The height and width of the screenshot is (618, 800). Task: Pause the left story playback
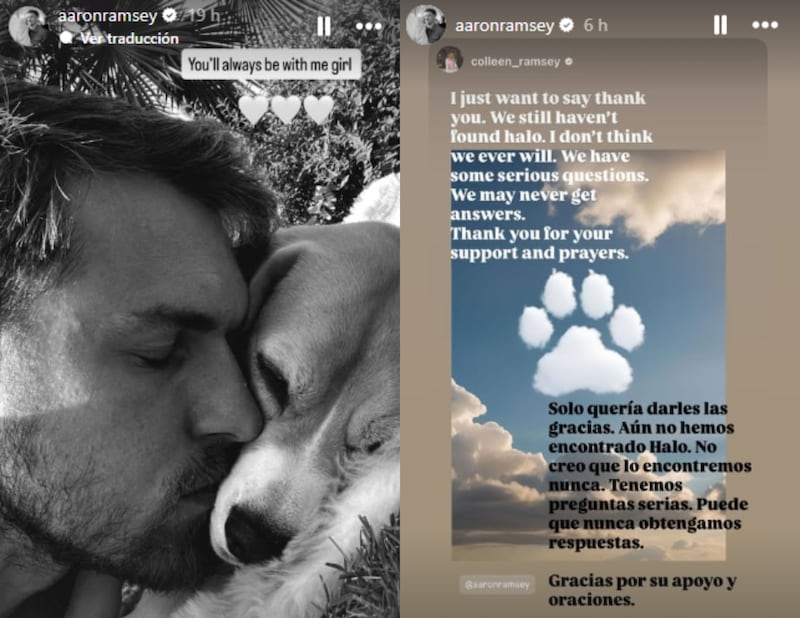(x=324, y=26)
